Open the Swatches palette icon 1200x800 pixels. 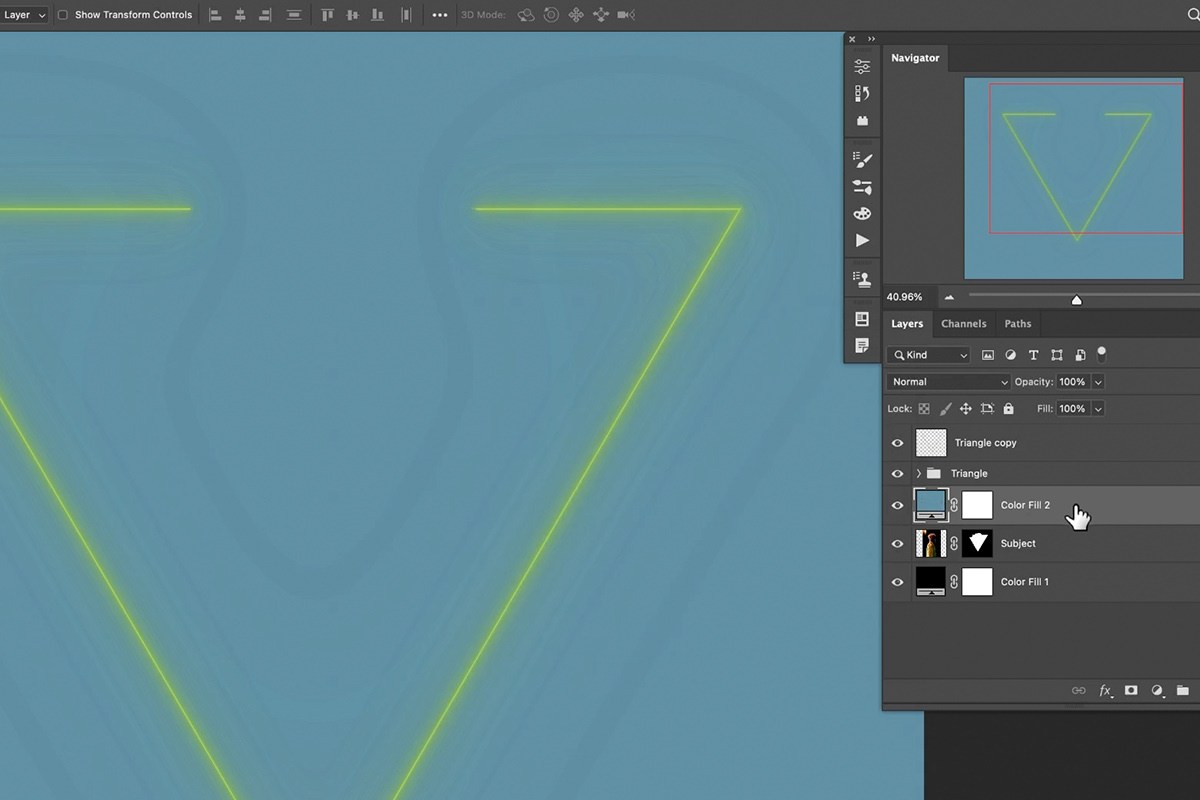click(862, 214)
